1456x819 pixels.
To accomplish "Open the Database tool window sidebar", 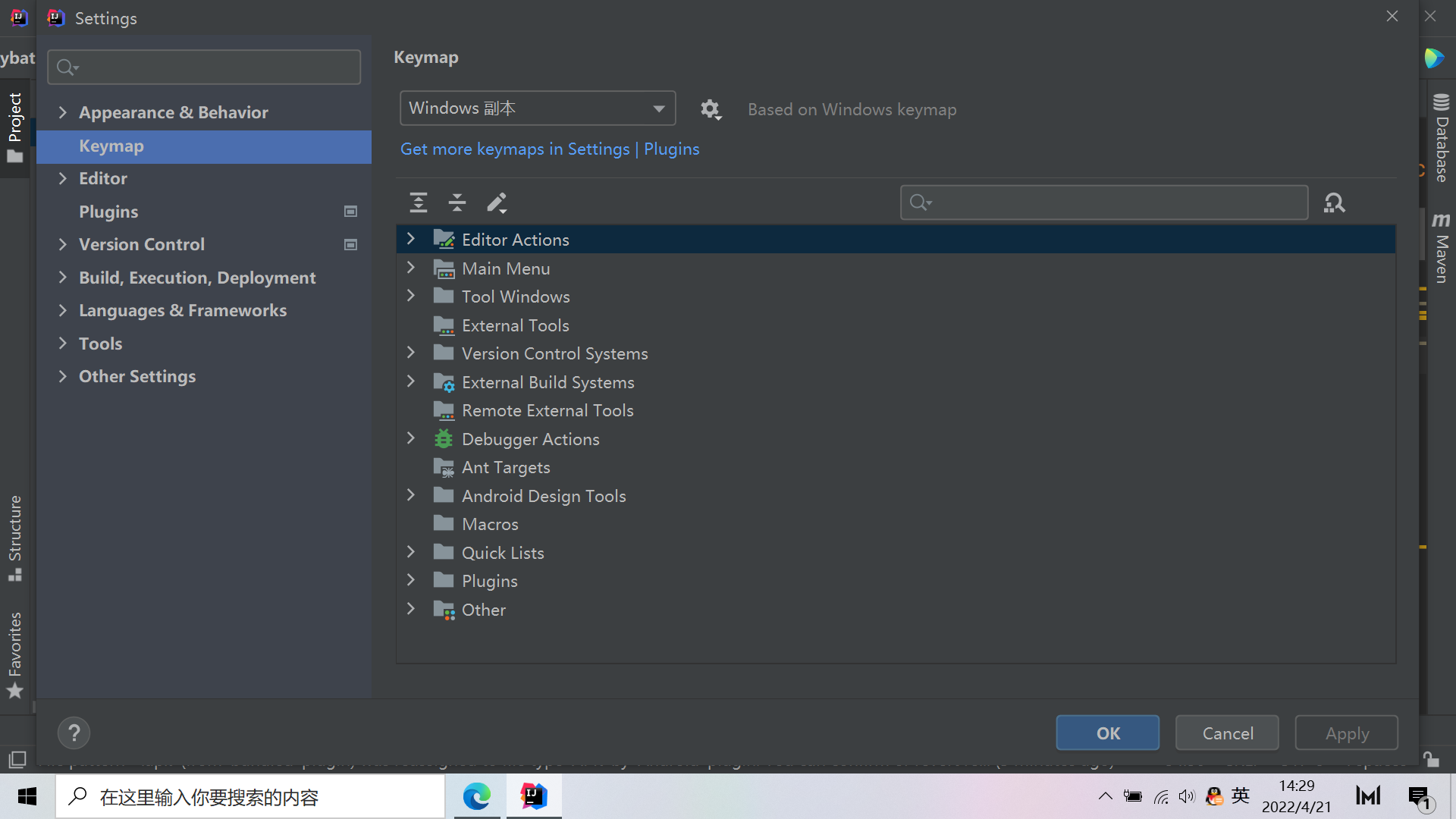I will [1441, 138].
